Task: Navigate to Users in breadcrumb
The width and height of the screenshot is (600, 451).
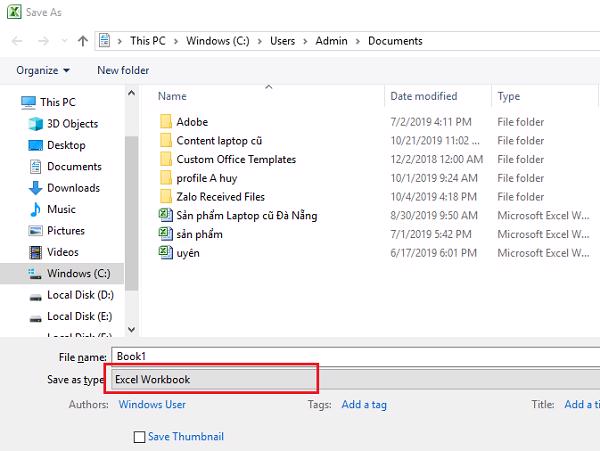Action: click(x=282, y=41)
